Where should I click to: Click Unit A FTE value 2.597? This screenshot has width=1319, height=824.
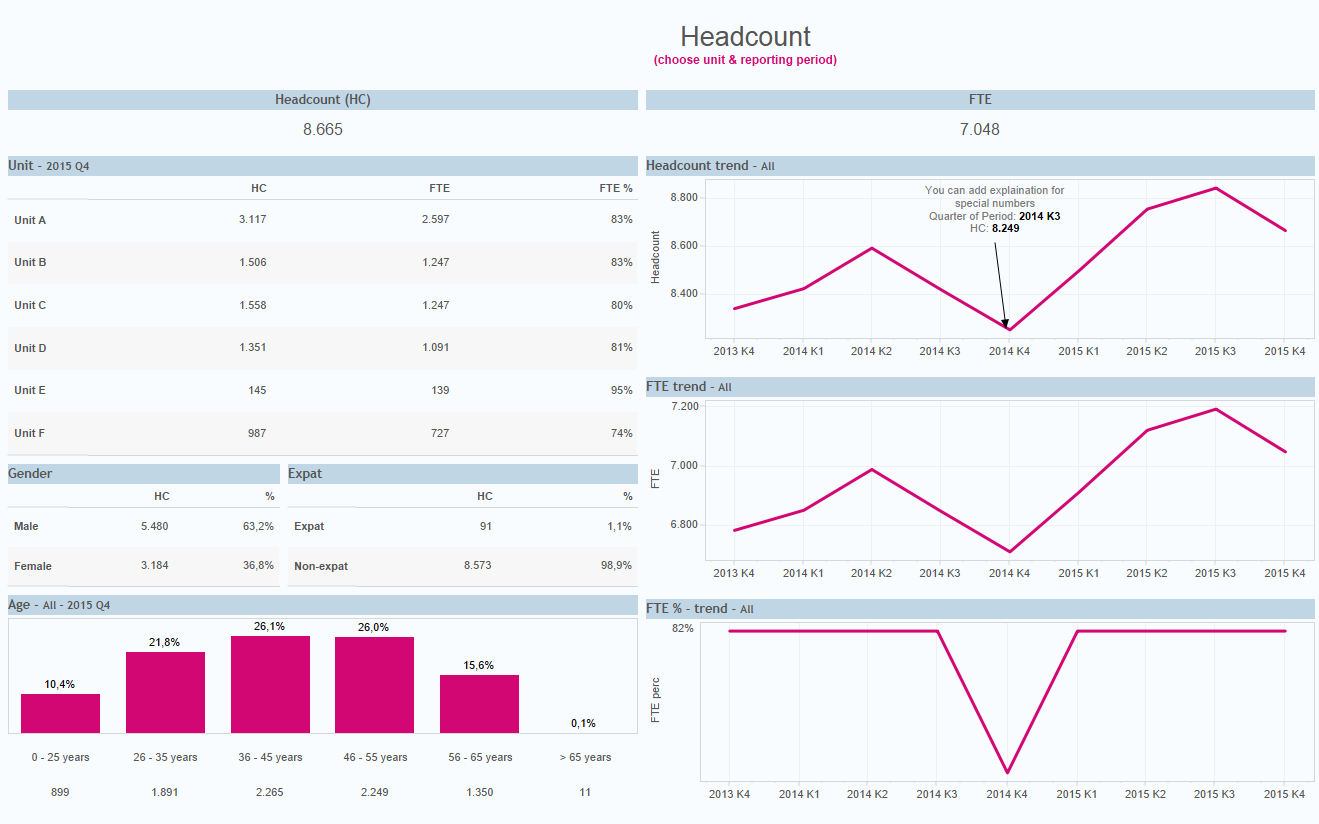pyautogui.click(x=435, y=219)
